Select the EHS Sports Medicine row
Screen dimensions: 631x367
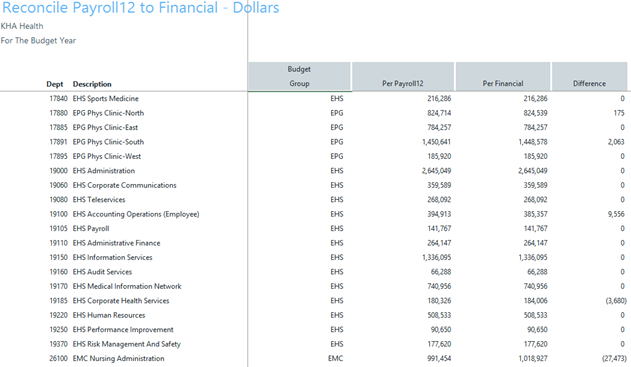(x=316, y=99)
